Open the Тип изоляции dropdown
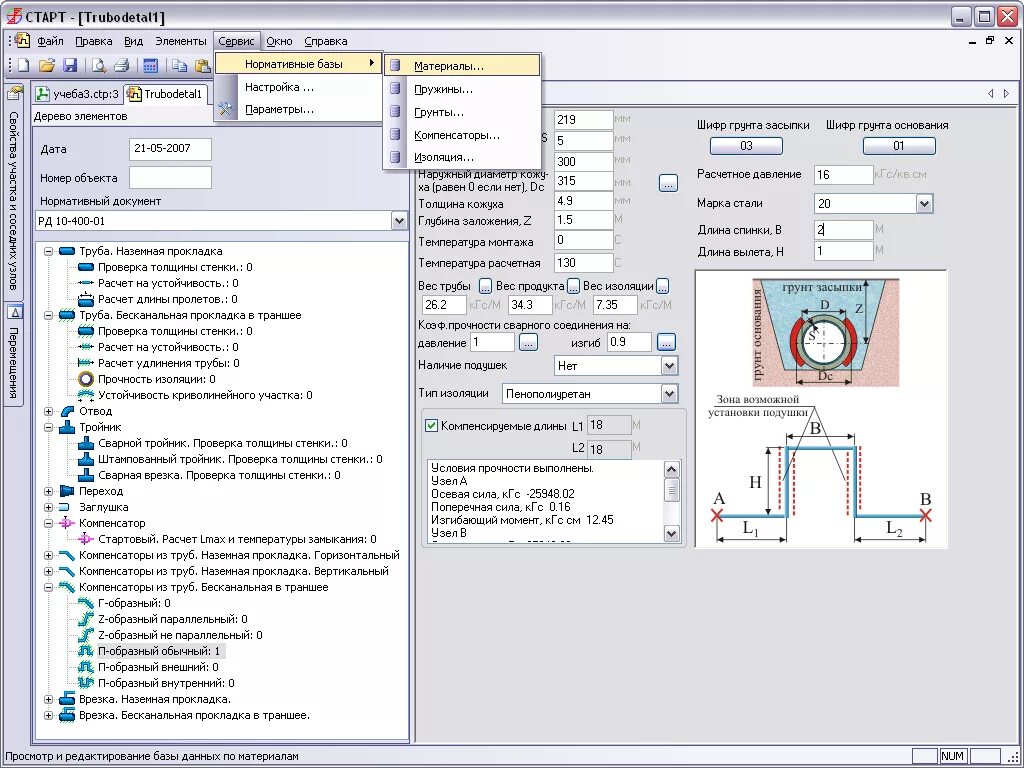The image size is (1024, 768). click(669, 394)
